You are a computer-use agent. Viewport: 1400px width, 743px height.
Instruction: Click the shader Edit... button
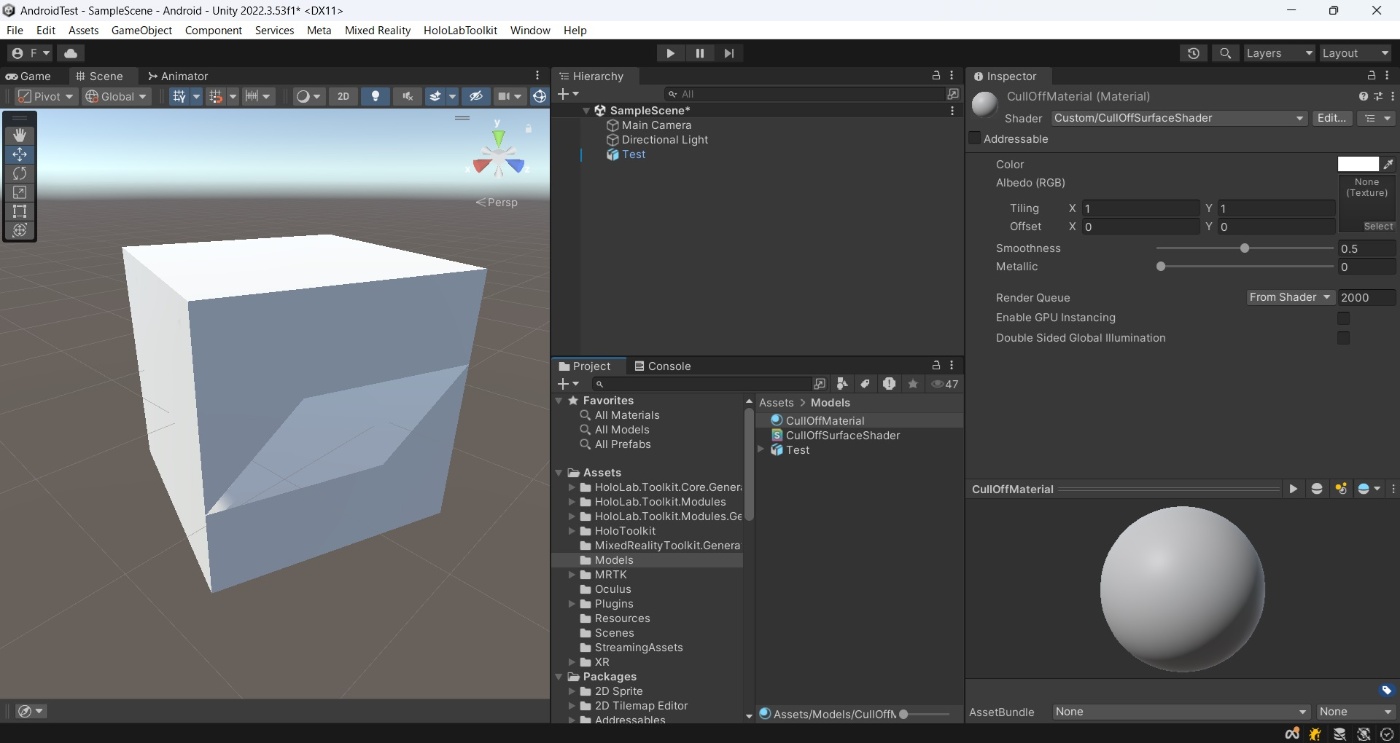(x=1332, y=118)
